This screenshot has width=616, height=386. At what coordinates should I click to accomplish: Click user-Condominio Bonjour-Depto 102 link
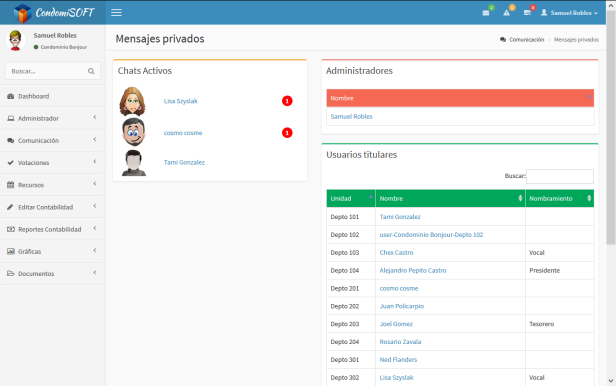coord(431,235)
